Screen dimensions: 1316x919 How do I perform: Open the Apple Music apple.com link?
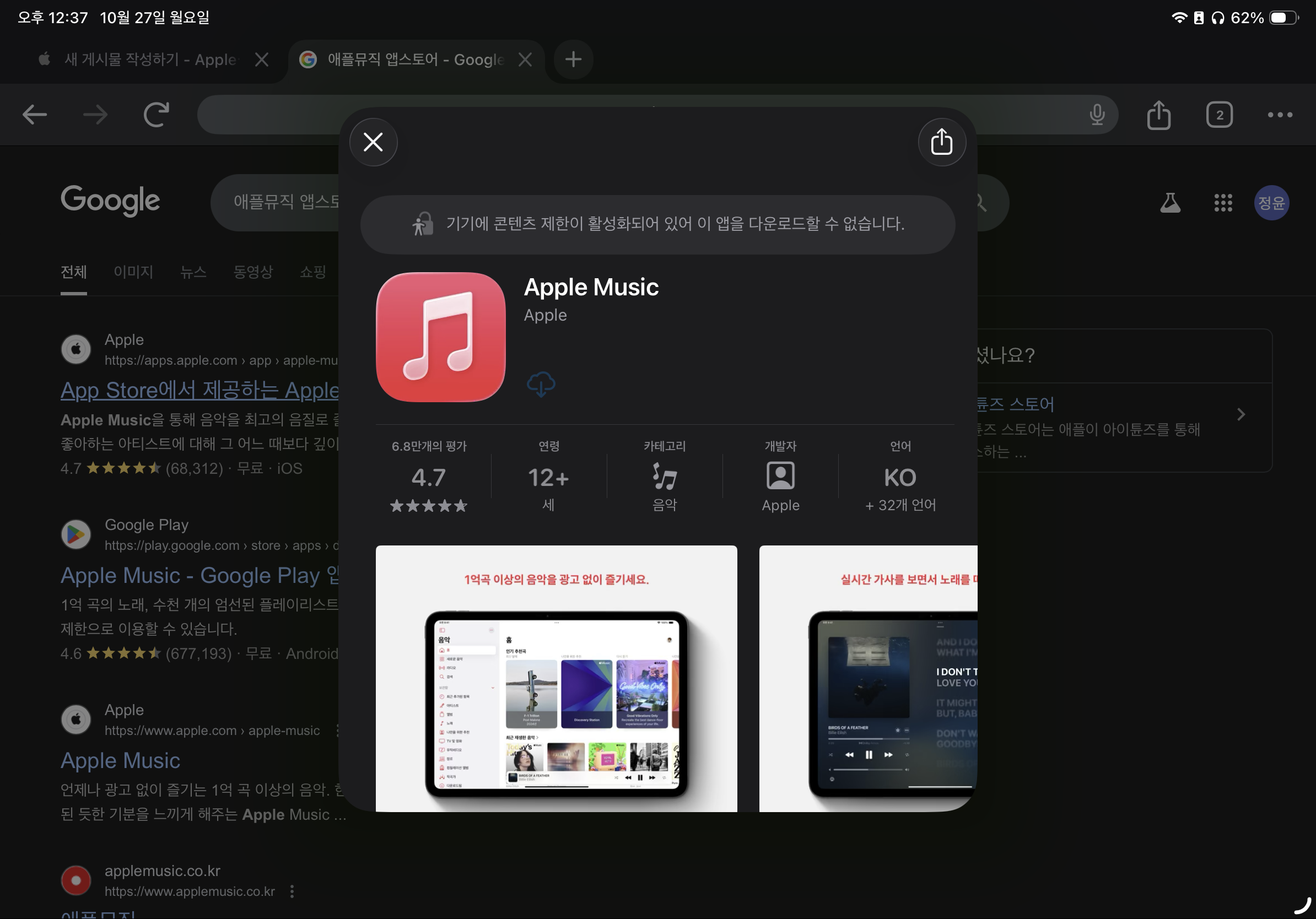(120, 760)
